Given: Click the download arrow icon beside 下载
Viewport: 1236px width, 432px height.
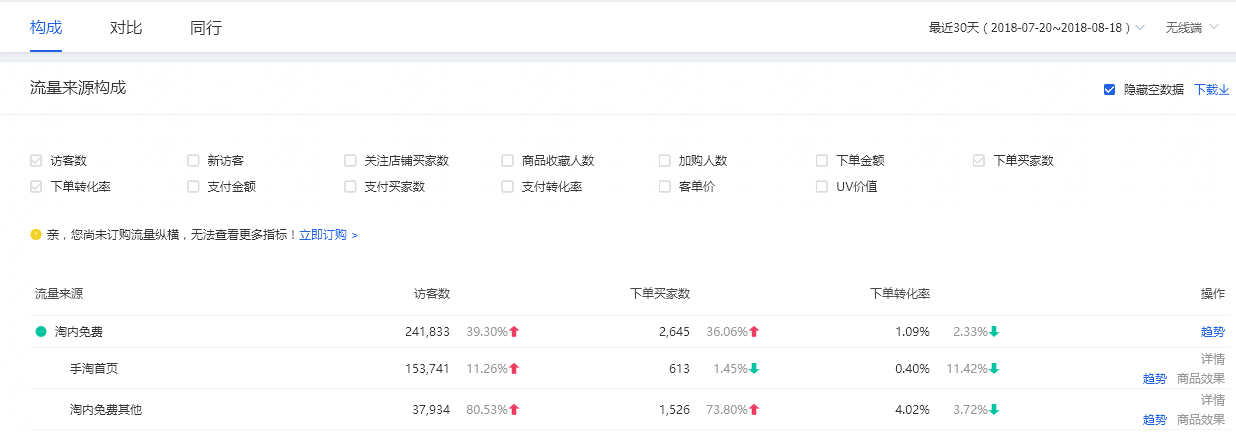Looking at the screenshot, I should click(x=1225, y=90).
